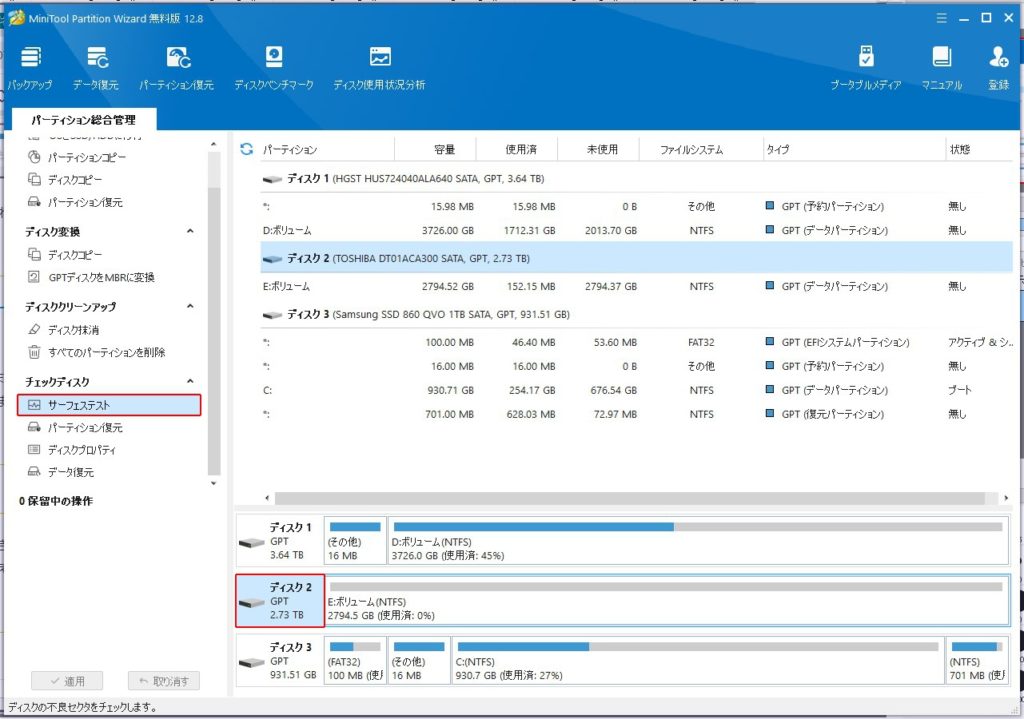Collapse the ディスククリーンアップ section
Viewport: 1024px width, 719px height.
pos(191,307)
